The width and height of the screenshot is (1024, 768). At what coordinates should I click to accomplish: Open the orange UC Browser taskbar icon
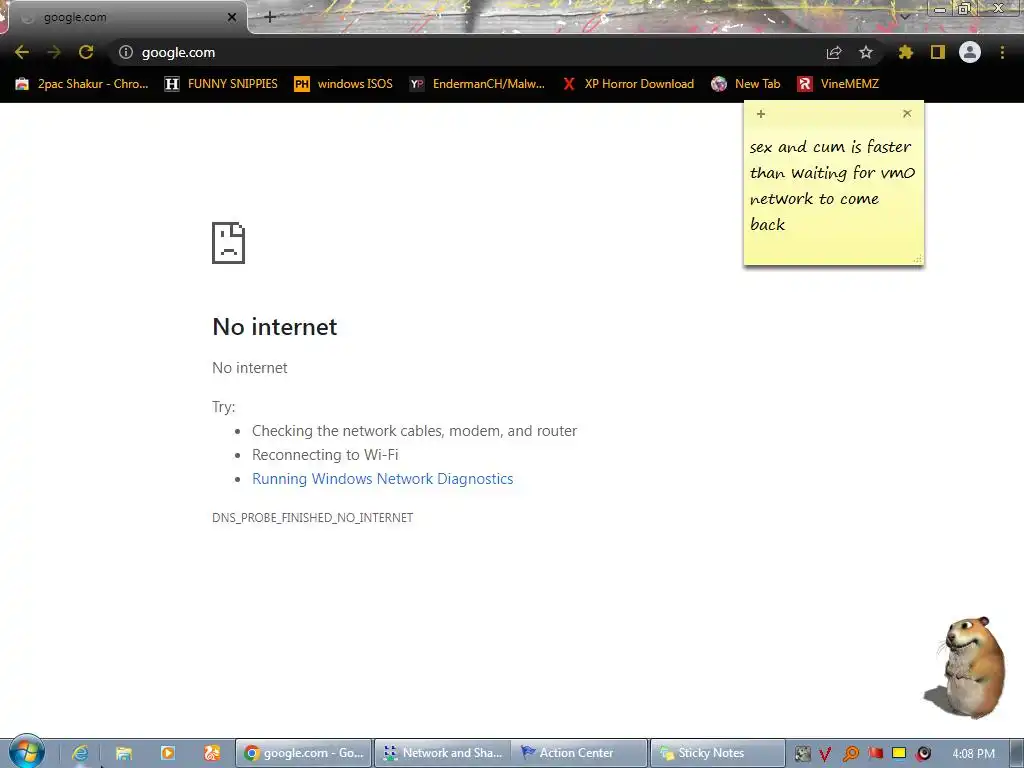click(x=212, y=753)
